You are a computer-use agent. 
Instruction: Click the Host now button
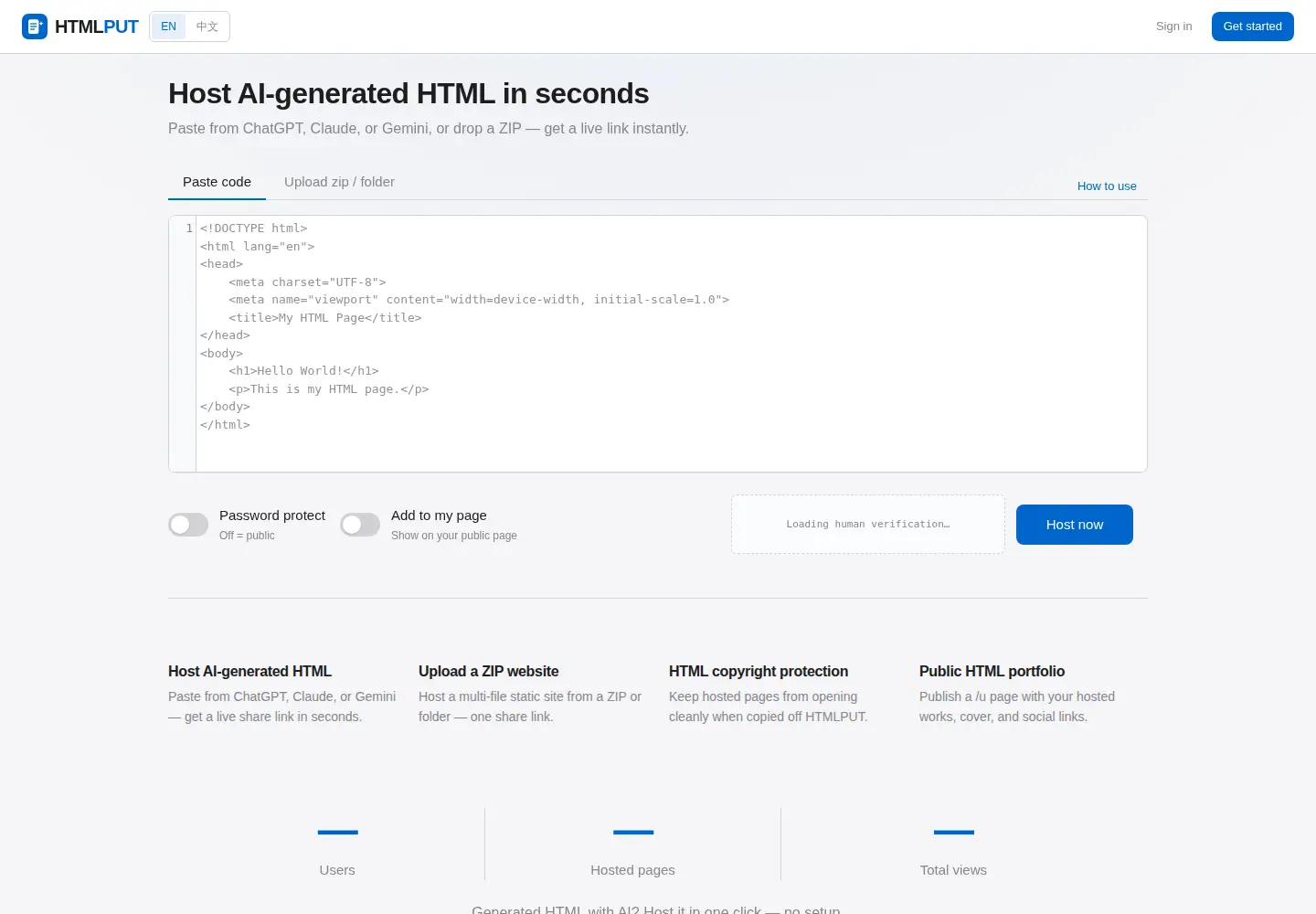tap(1074, 525)
